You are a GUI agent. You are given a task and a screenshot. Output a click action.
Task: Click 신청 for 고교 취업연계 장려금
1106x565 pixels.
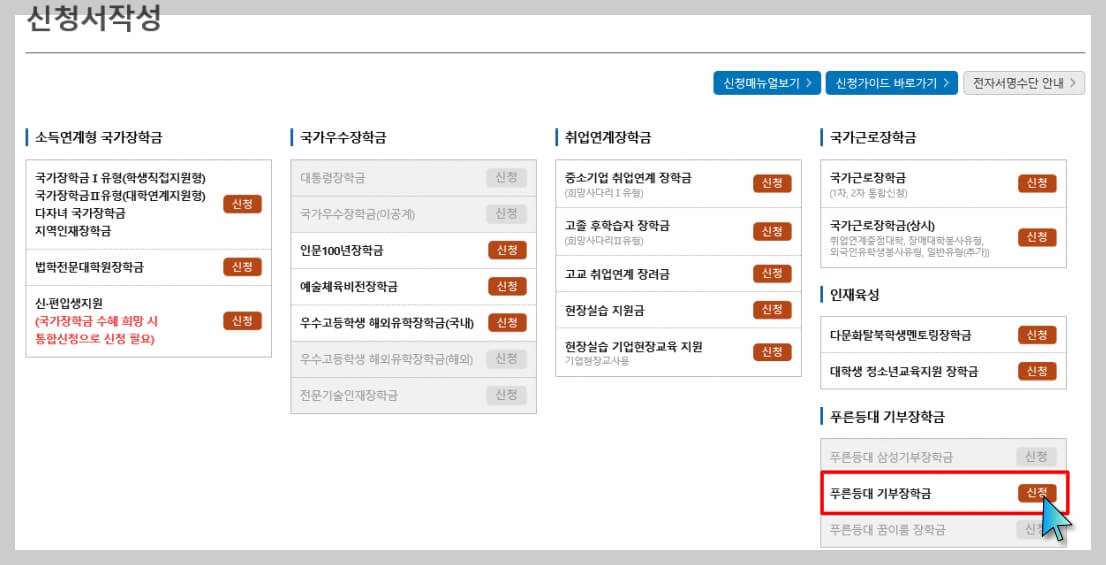pos(772,274)
